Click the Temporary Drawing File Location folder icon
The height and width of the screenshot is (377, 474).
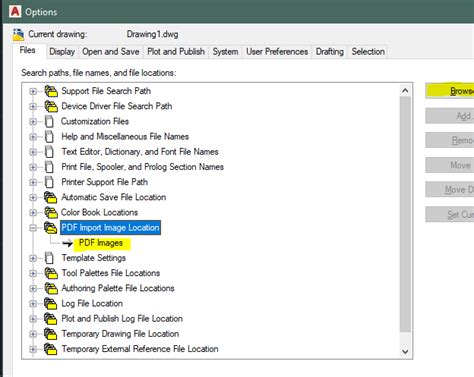[x=51, y=334]
